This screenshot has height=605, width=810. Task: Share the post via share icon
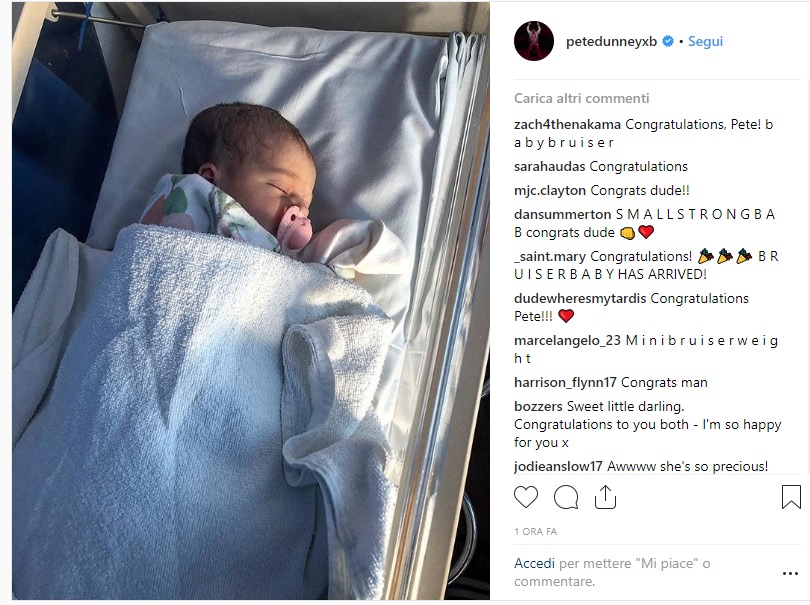[x=605, y=498]
